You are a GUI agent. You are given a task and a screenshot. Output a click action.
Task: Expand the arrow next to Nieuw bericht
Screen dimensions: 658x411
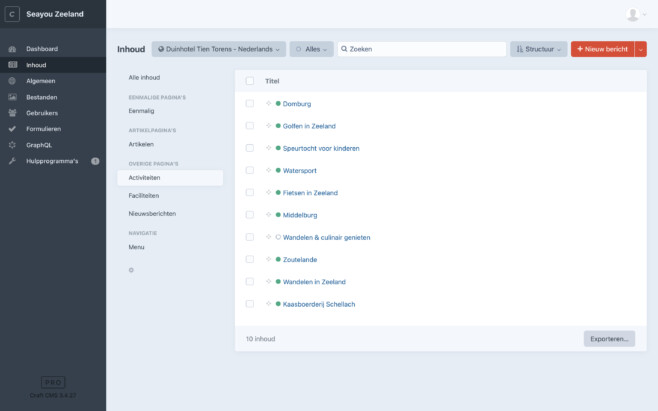641,49
